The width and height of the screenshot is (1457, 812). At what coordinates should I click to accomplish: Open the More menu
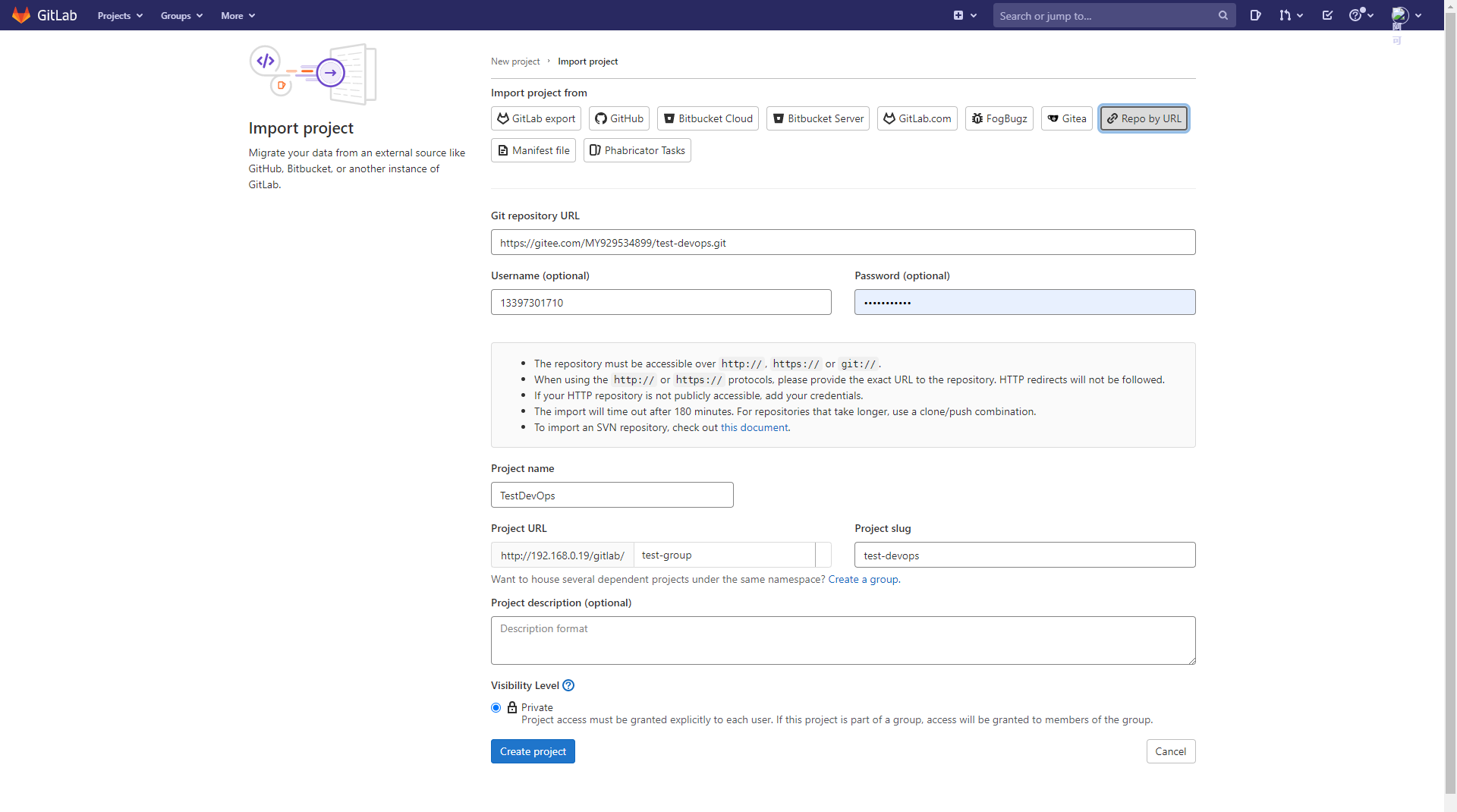tap(238, 16)
